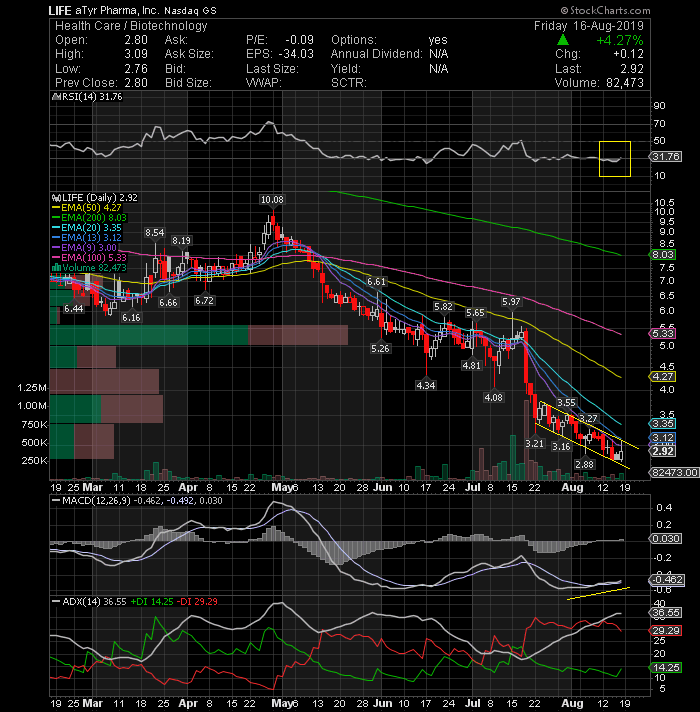Click the Friday 16-Aug-2019 date
700x712 pixels.
click(589, 26)
